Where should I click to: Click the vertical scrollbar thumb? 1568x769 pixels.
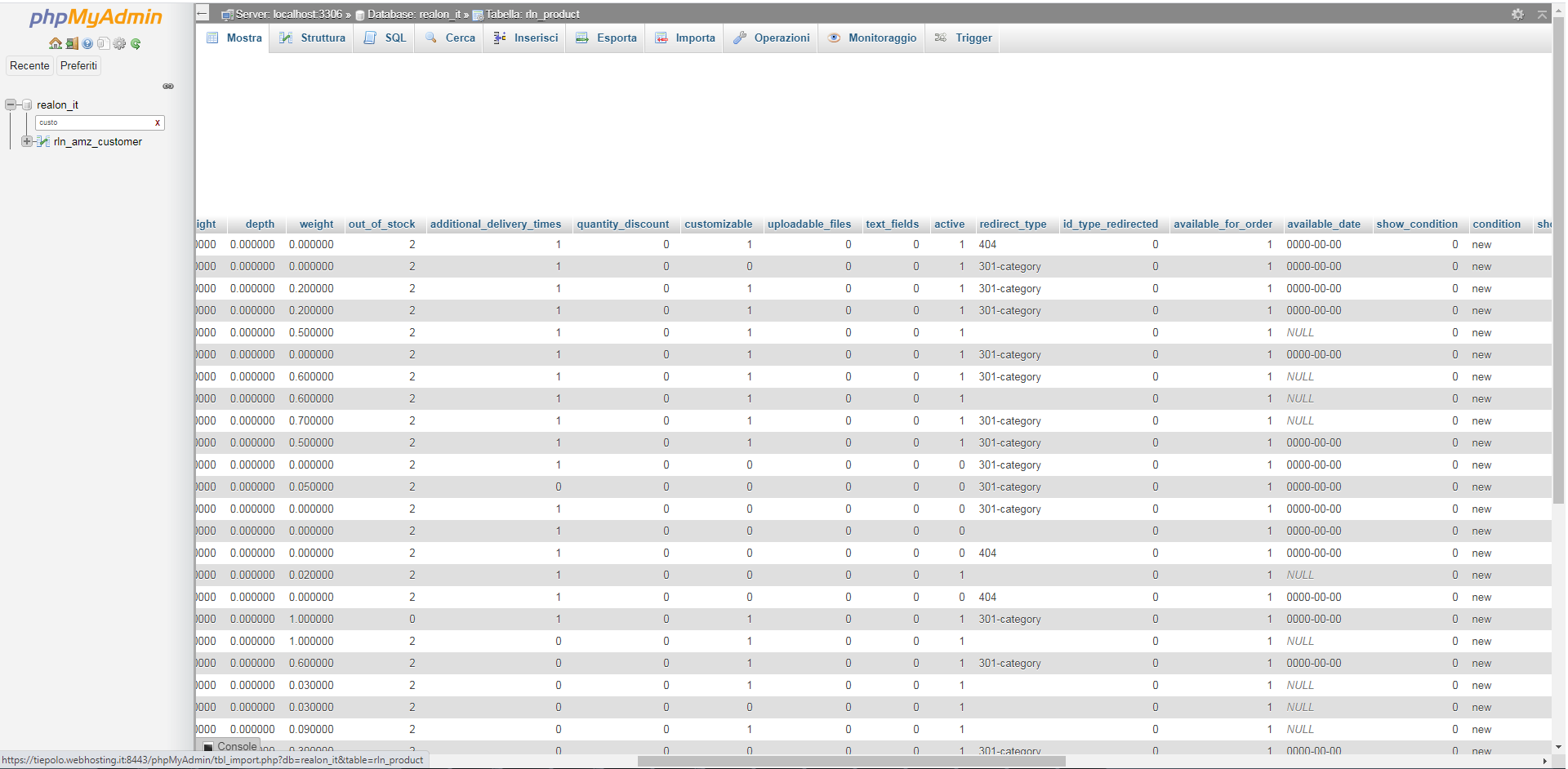(1558, 261)
